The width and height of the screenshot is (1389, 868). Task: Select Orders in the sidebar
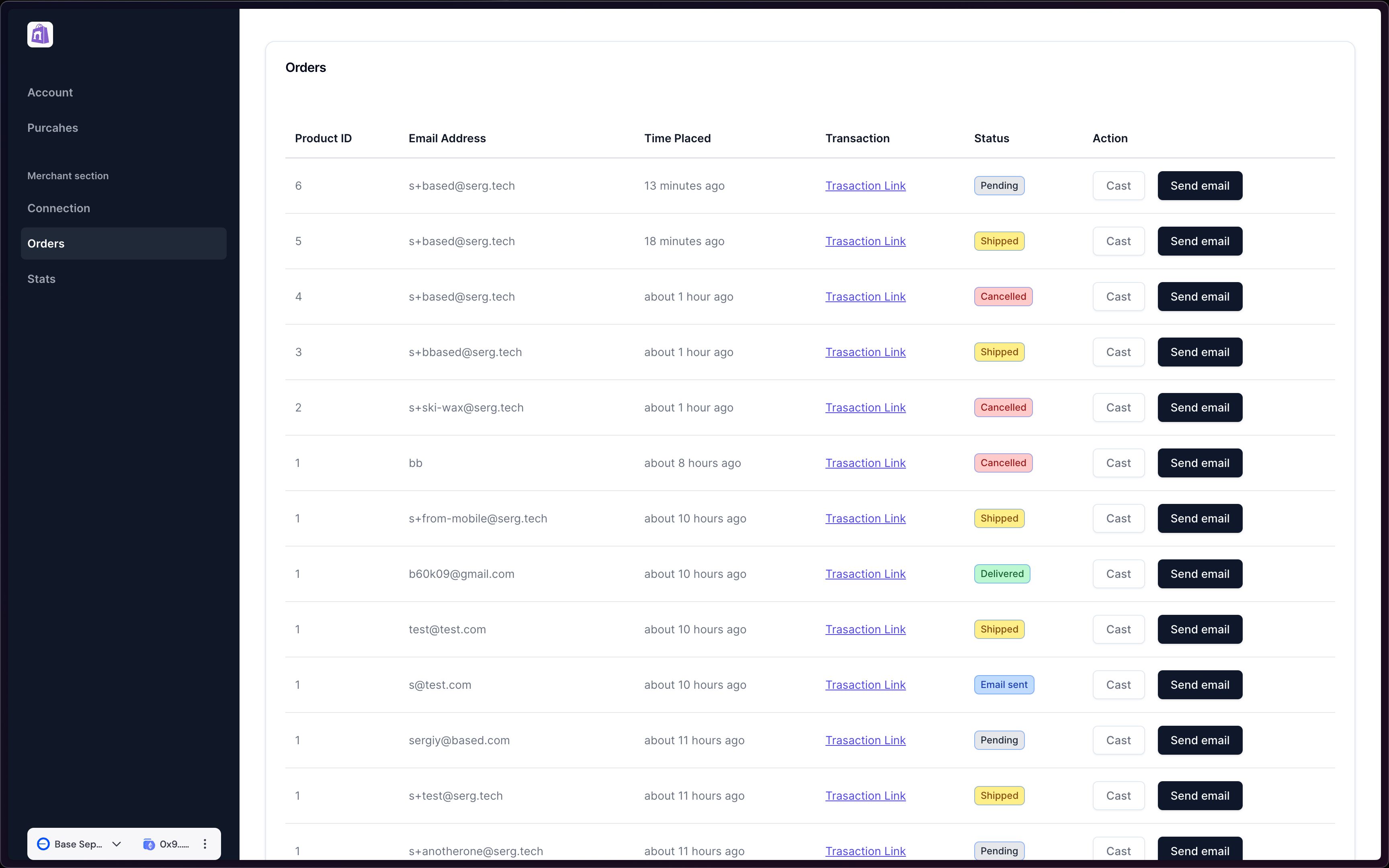pyautogui.click(x=123, y=244)
